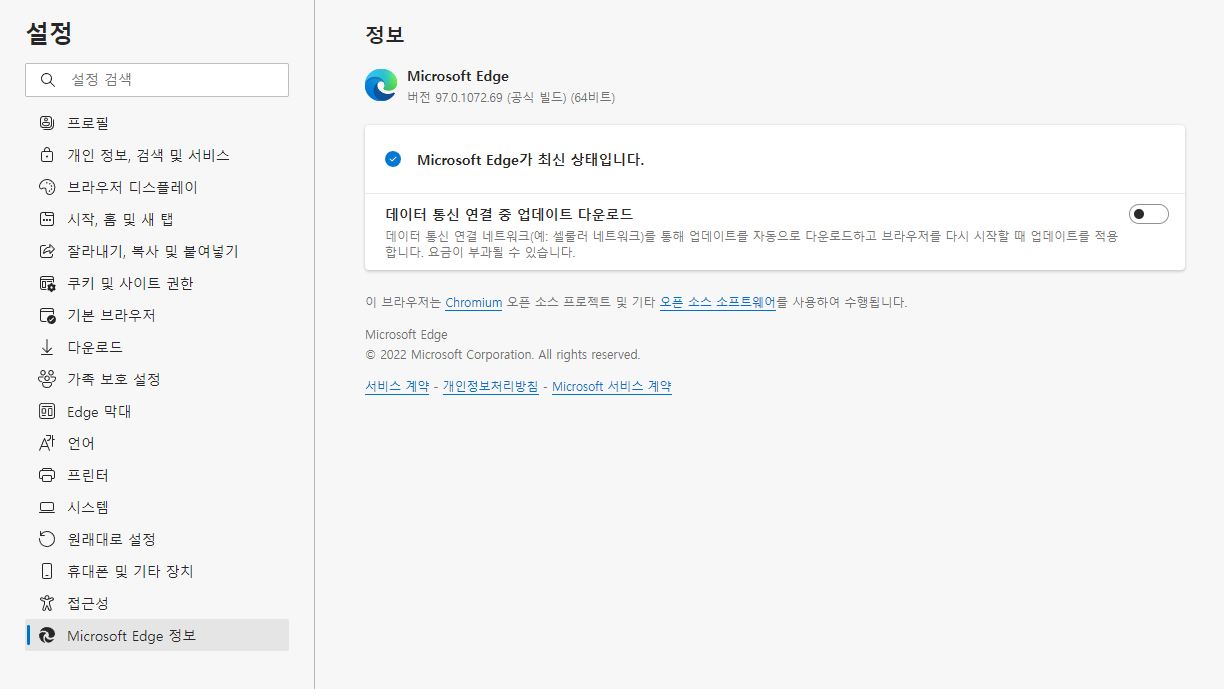Viewport: 1224px width, 689px height.
Task: Open 접근성 settings
Action: click(x=157, y=603)
